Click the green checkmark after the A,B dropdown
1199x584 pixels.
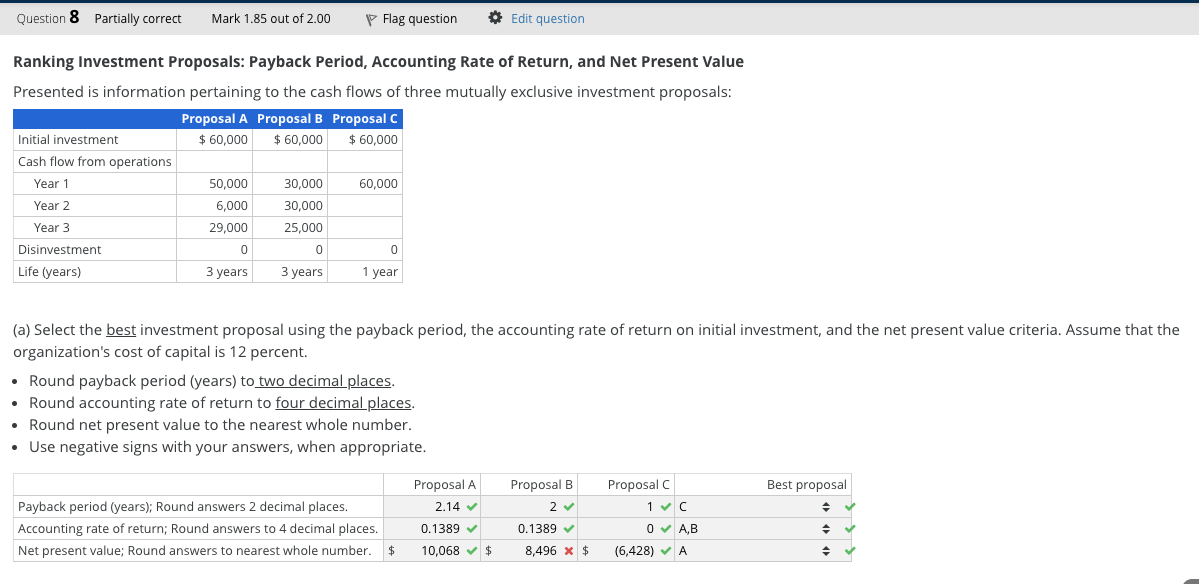[x=850, y=528]
